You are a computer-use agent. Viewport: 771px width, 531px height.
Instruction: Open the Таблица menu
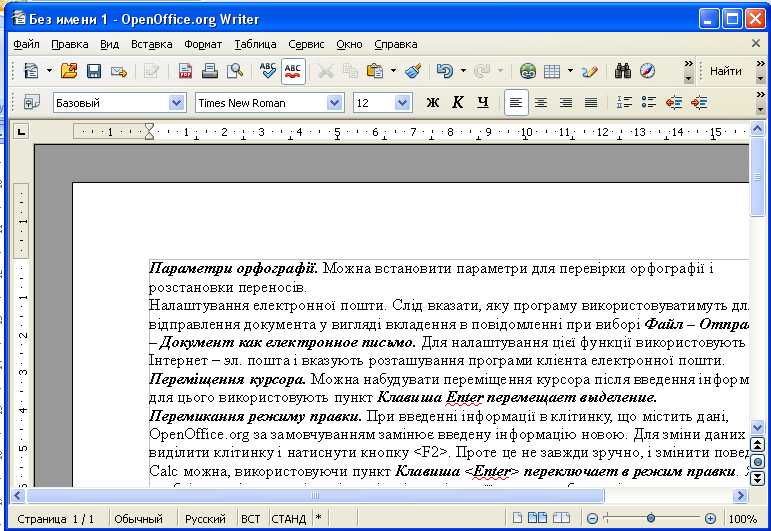255,44
